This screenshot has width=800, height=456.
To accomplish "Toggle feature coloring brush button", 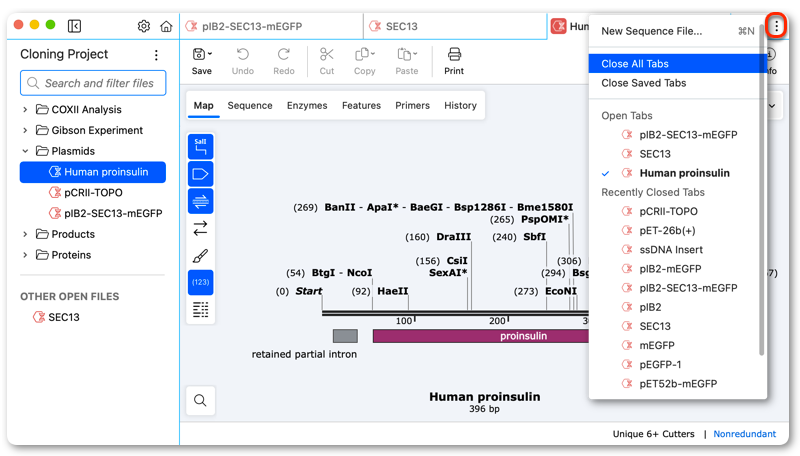I will [201, 255].
